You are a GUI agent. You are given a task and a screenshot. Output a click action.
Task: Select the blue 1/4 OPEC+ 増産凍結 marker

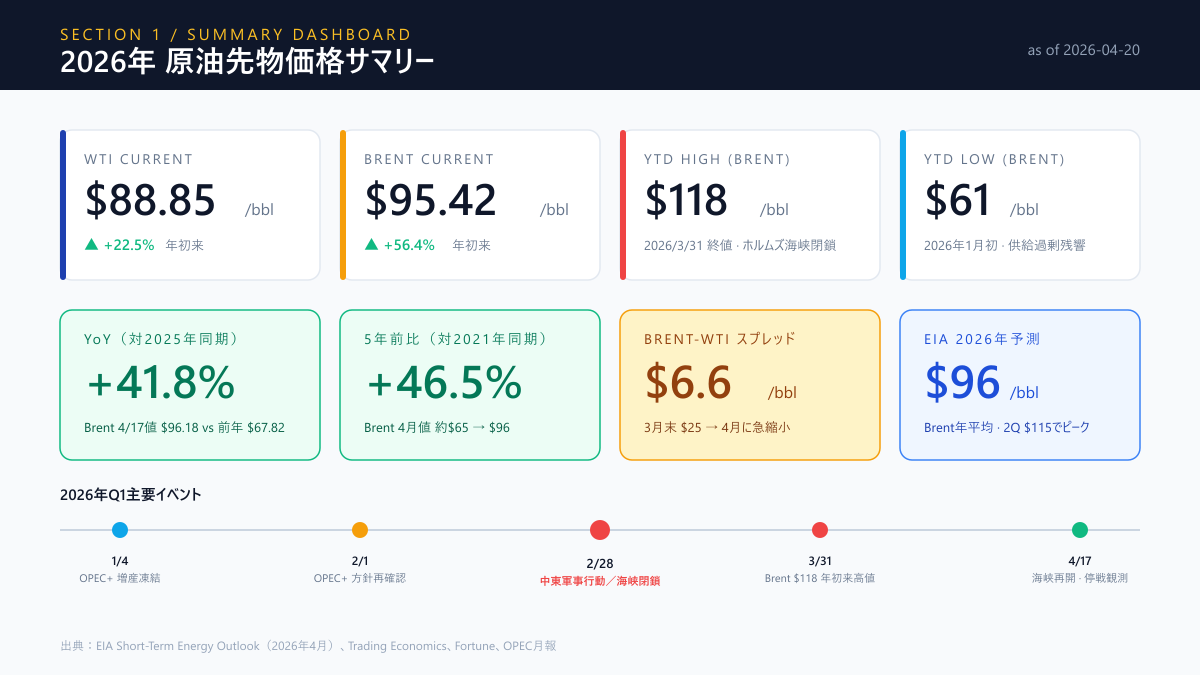(120, 530)
